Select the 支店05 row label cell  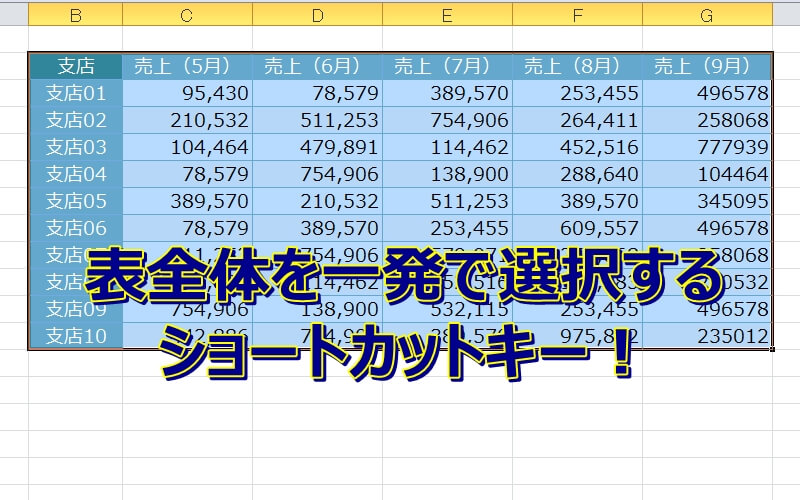(x=76, y=201)
